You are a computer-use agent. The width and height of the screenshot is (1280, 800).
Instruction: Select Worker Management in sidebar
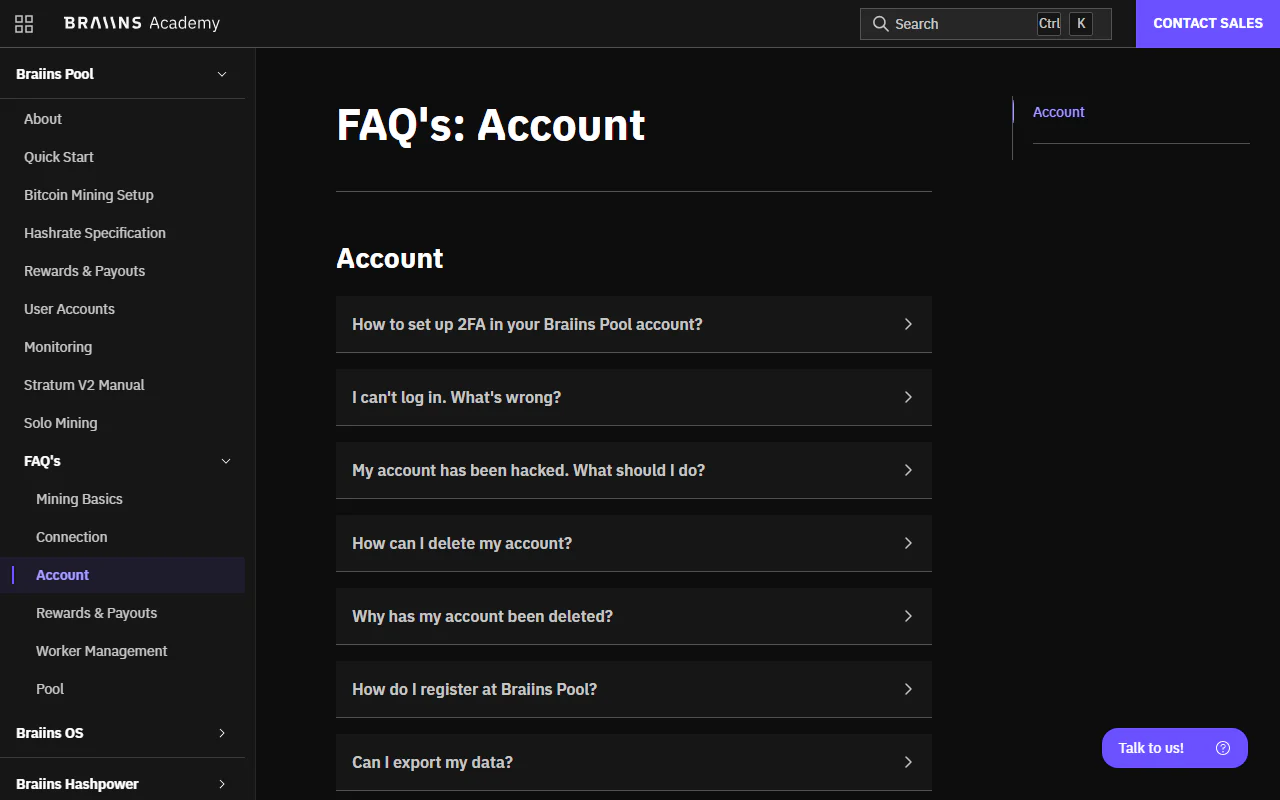[x=101, y=651]
